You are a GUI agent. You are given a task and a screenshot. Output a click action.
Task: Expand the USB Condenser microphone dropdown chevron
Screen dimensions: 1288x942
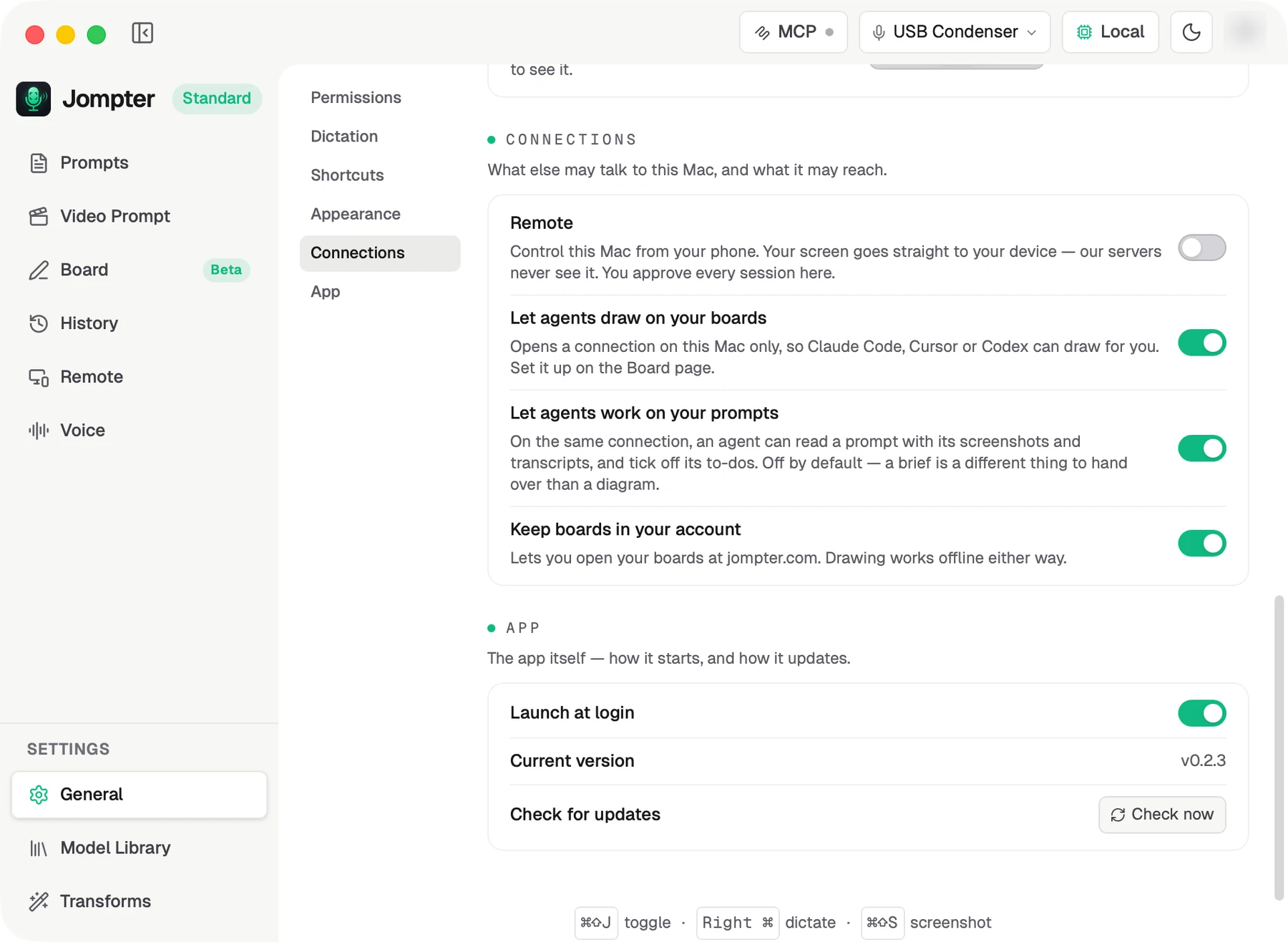point(1032,33)
